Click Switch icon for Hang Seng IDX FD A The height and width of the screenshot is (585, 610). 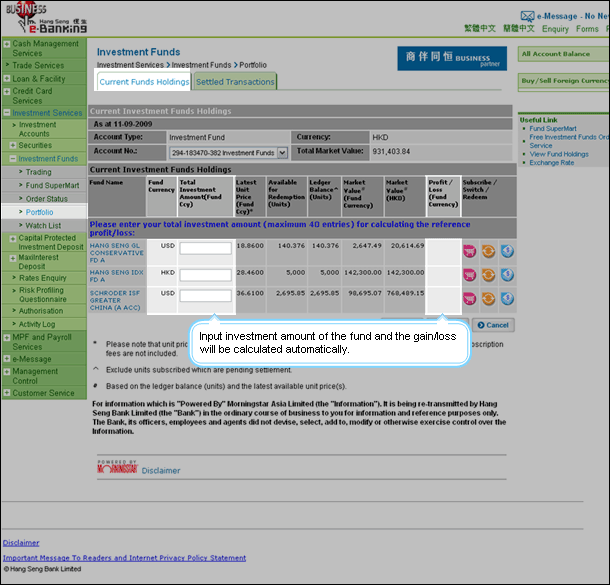pyautogui.click(x=488, y=275)
